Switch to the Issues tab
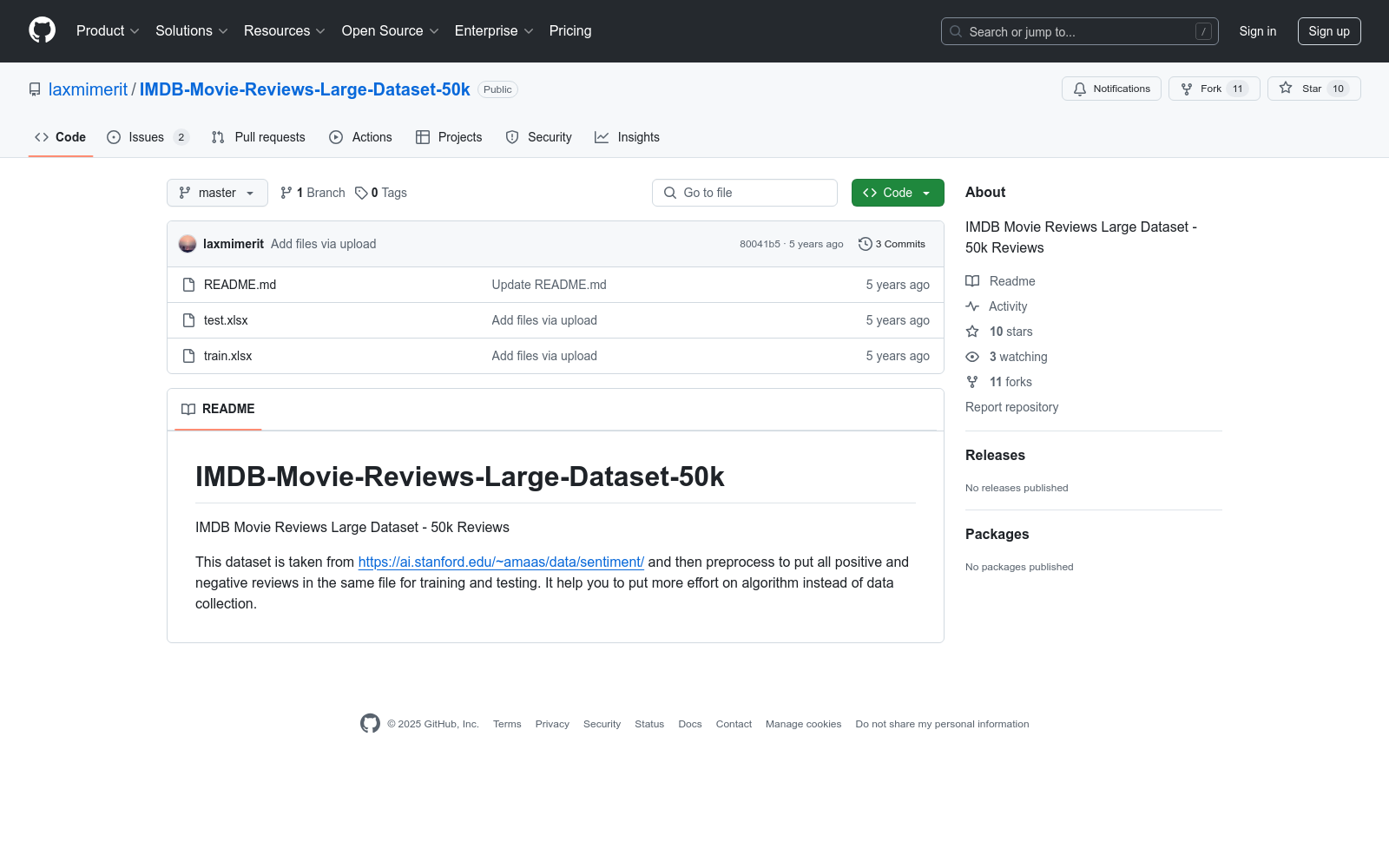Viewport: 1389px width, 868px height. point(148,137)
